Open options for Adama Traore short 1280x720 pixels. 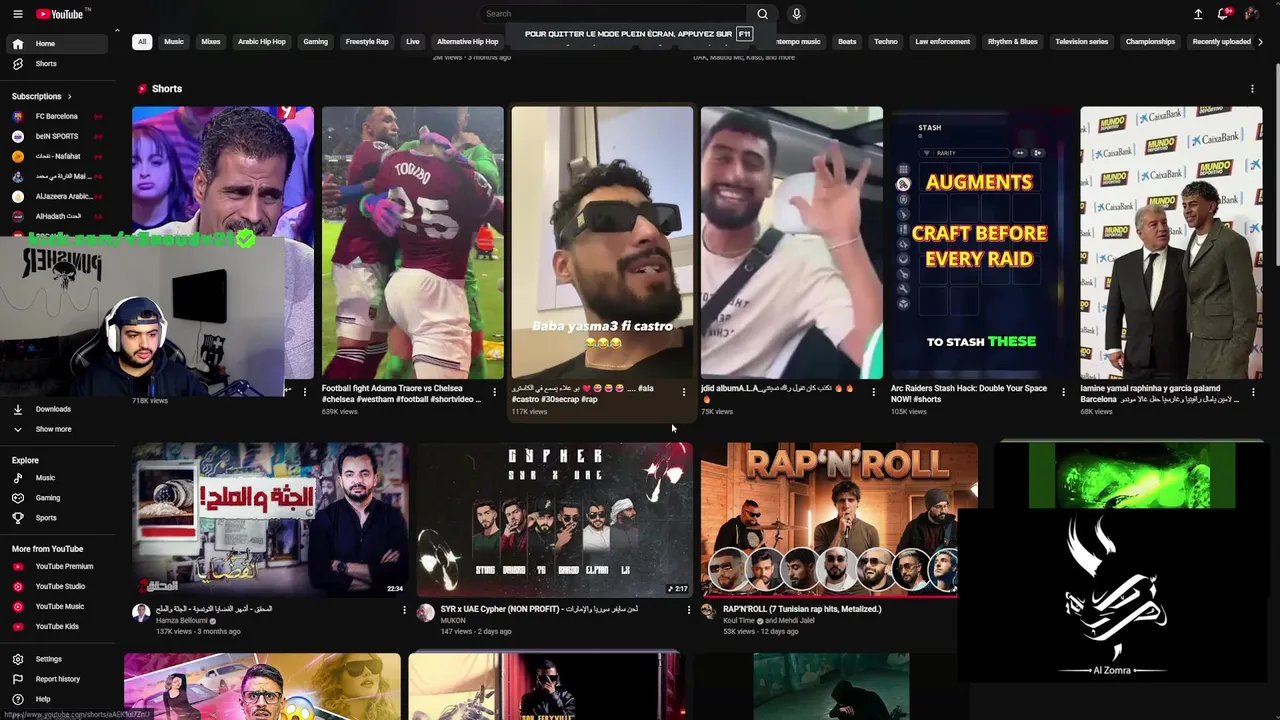494,392
